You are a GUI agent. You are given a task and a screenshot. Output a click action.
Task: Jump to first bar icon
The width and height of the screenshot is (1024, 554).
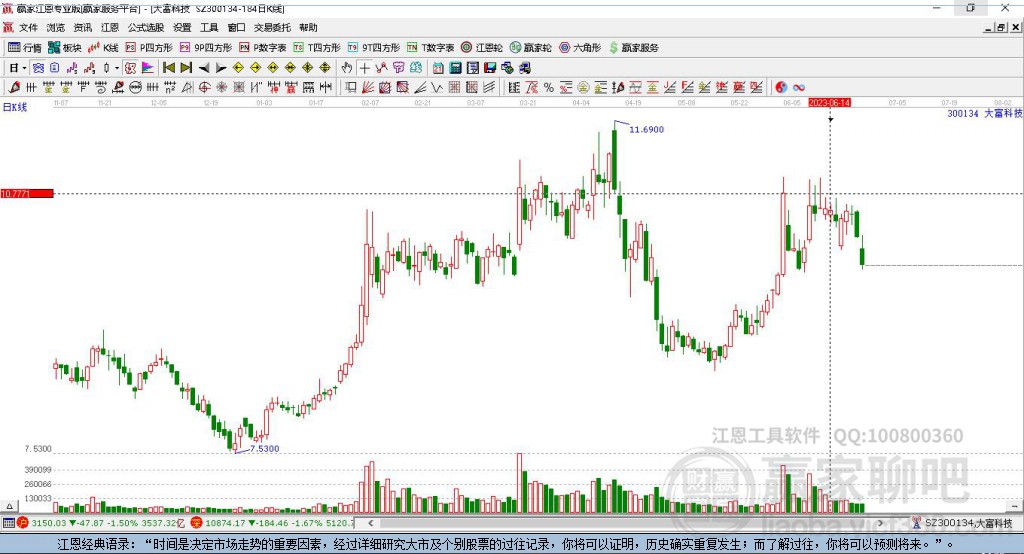tap(168, 67)
